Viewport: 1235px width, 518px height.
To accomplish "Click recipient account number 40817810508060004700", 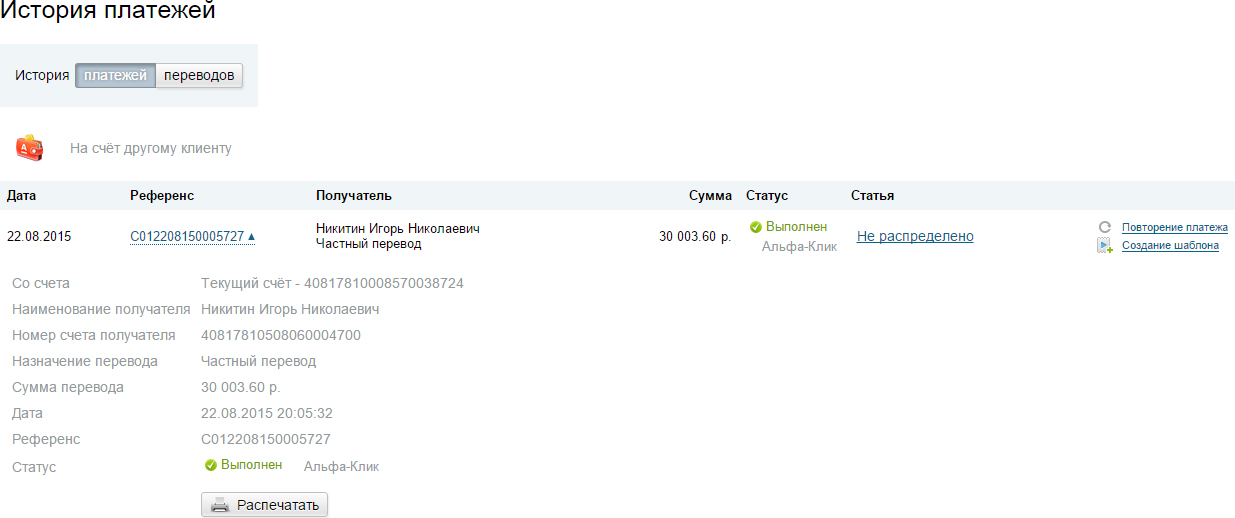I will [x=281, y=335].
